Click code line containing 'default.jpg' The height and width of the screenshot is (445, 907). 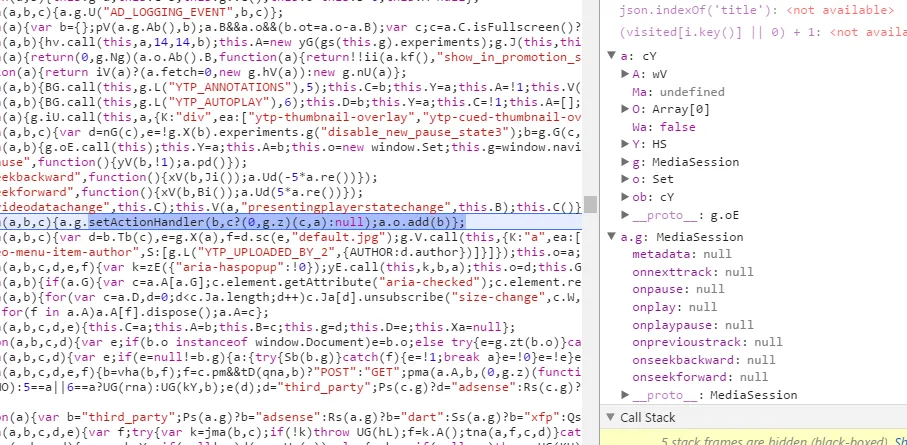(x=291, y=237)
